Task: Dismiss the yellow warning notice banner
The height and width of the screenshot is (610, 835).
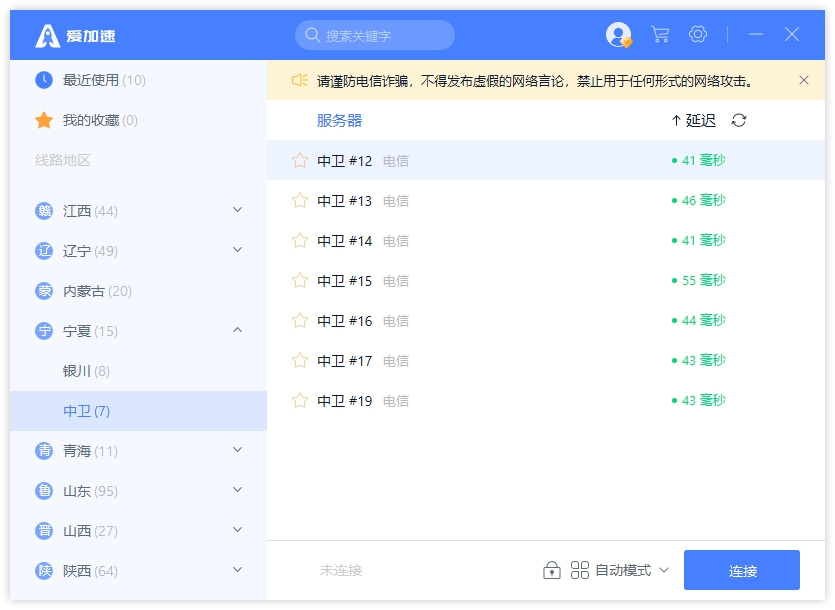Action: tap(804, 80)
